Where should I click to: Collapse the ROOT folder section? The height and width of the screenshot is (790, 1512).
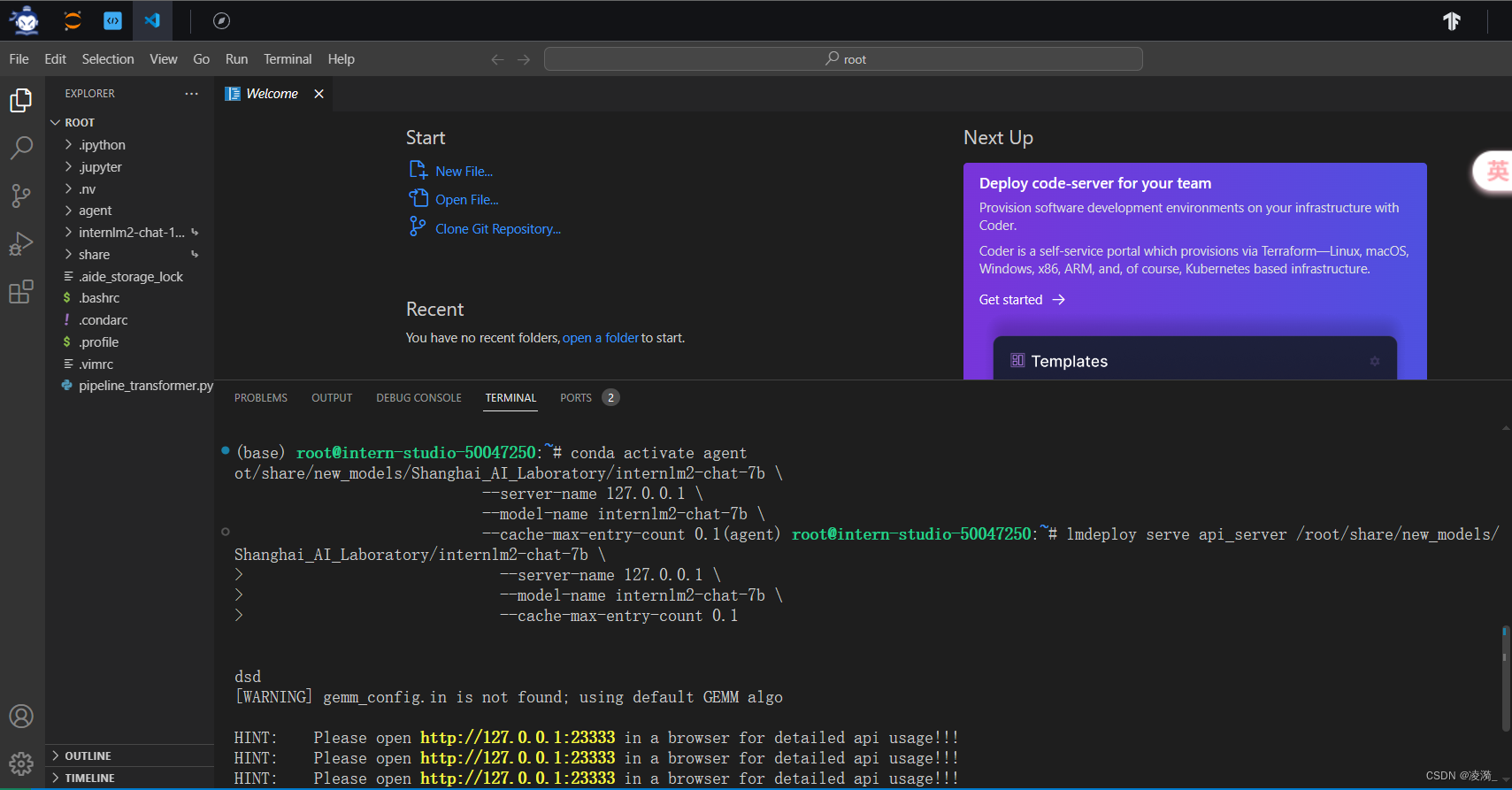[56, 122]
